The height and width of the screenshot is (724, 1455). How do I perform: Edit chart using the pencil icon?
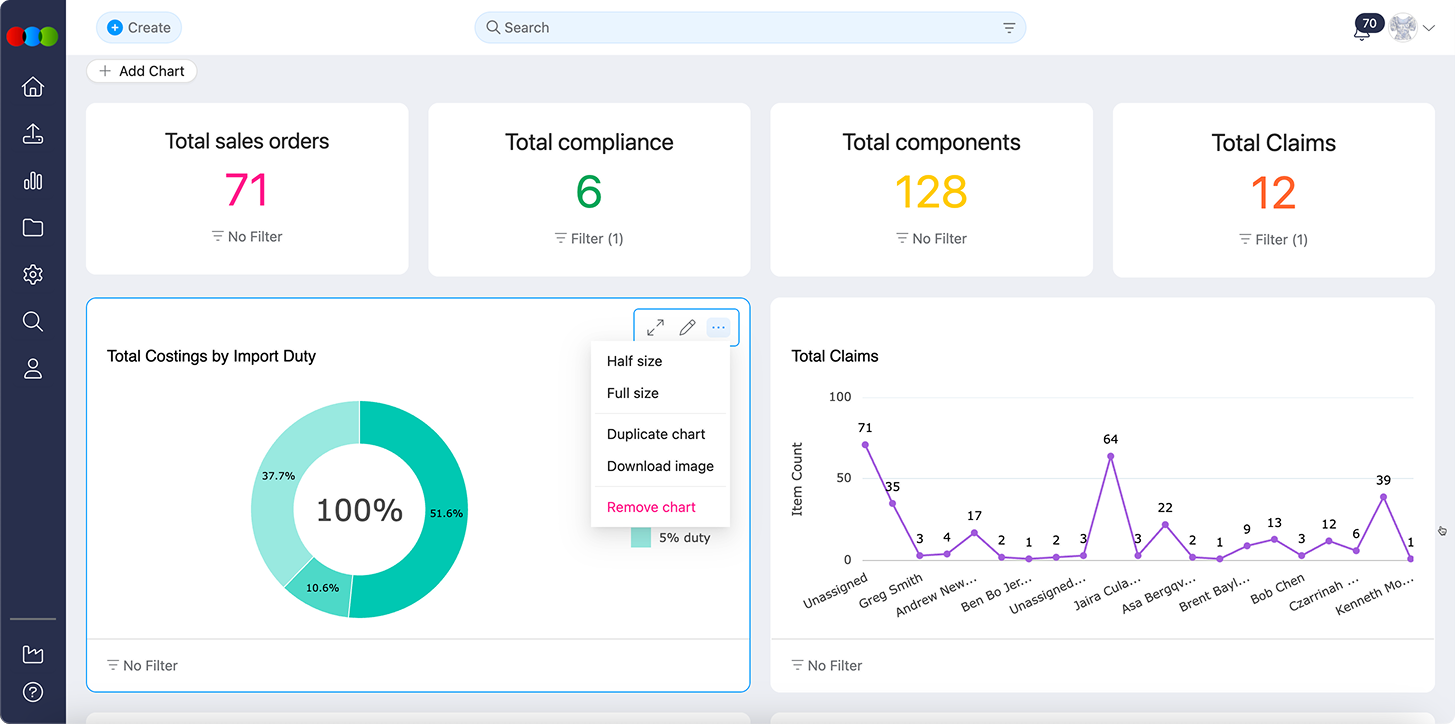coord(687,327)
